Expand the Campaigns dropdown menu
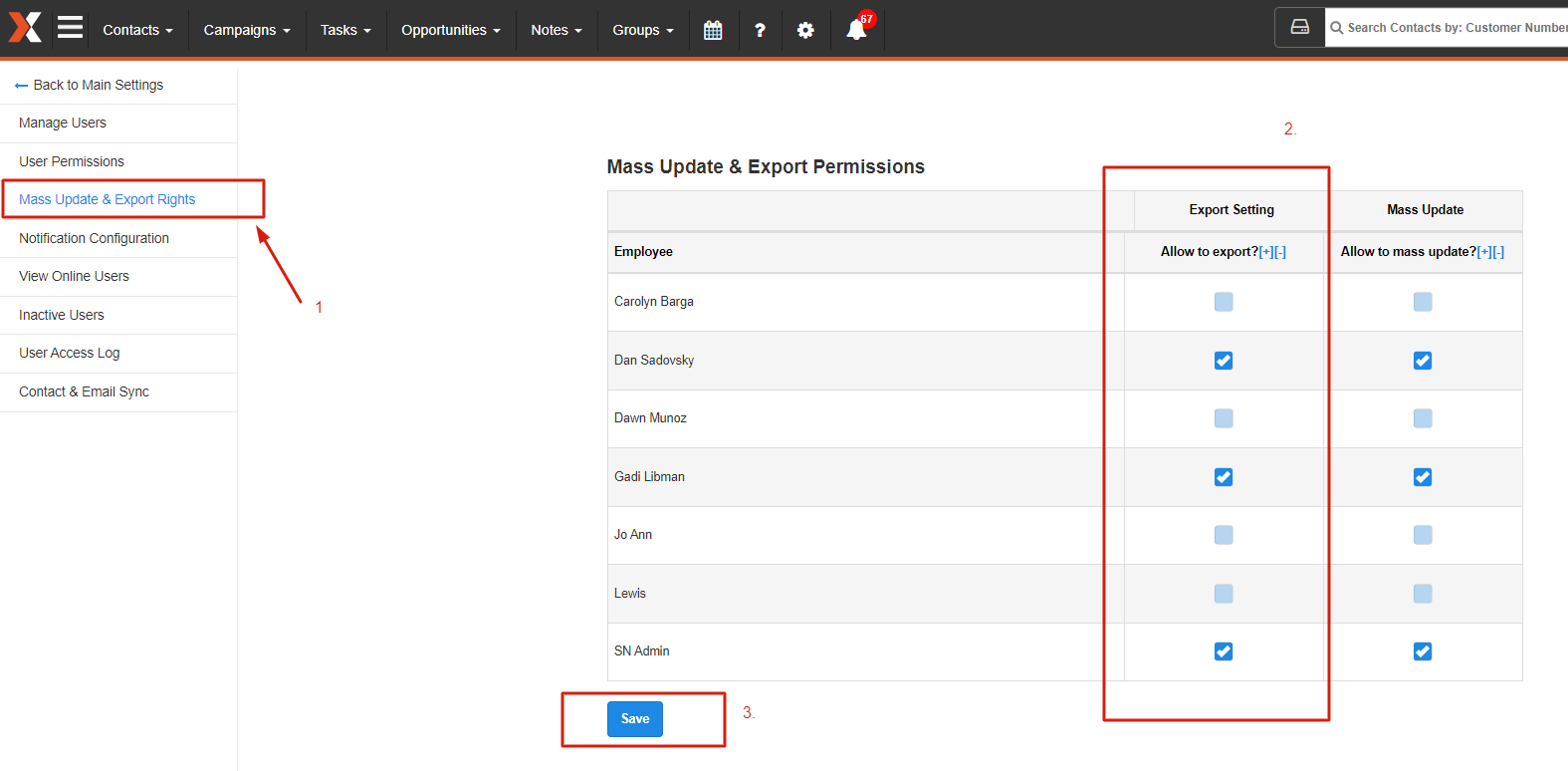The height and width of the screenshot is (771, 1568). pos(247,30)
